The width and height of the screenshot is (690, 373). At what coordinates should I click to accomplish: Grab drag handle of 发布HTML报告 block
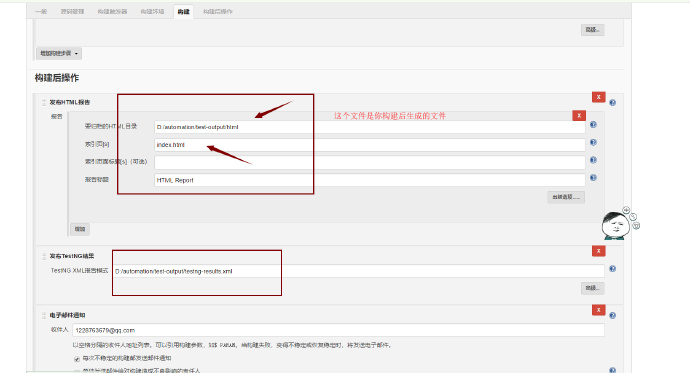point(44,102)
